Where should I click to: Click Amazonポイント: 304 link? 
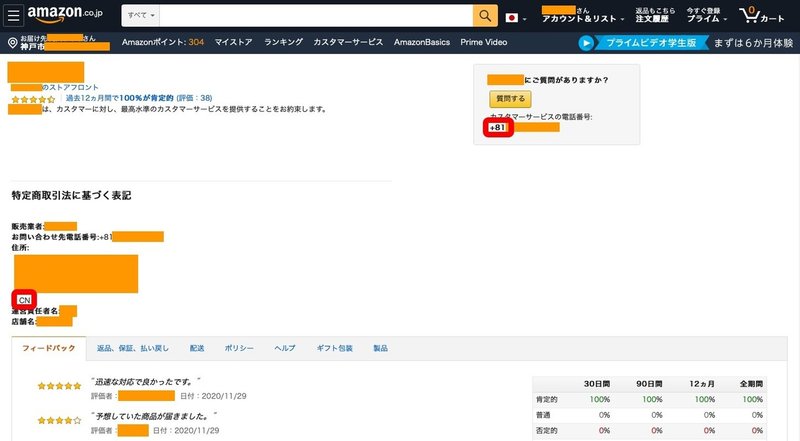[x=163, y=42]
